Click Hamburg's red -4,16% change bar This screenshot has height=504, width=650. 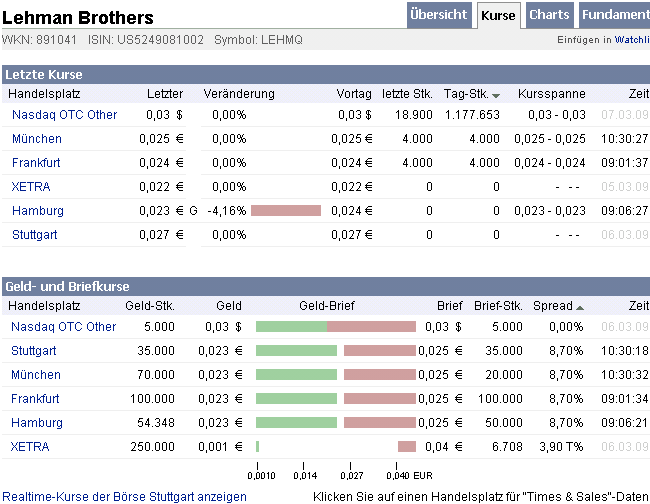point(286,211)
